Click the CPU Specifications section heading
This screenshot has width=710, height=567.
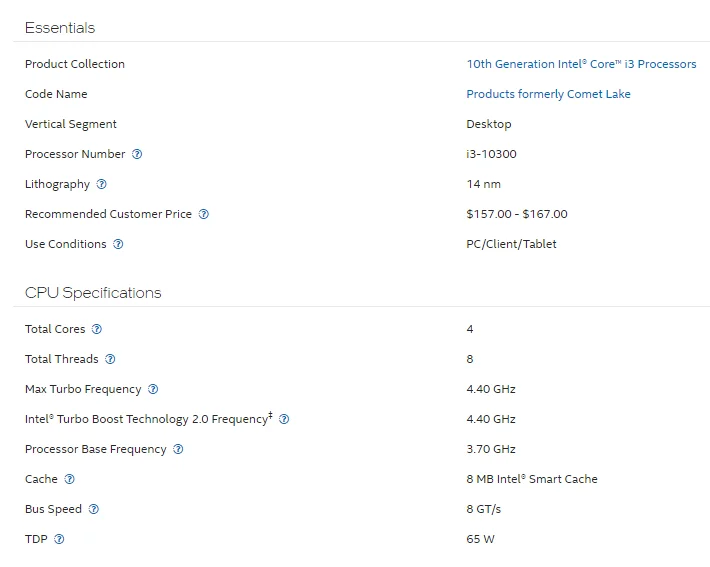pyautogui.click(x=93, y=293)
